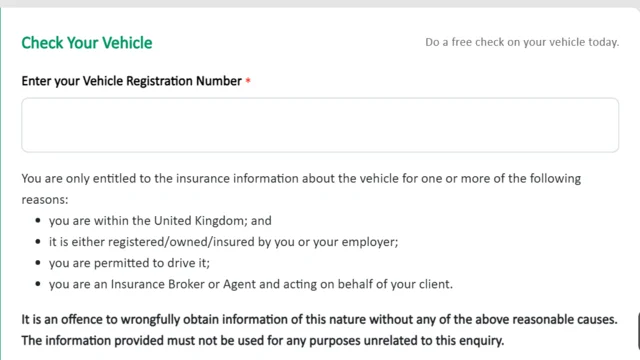The image size is (640, 360).
Task: Click the 'Enter your Vehicle Registration Number' label
Action: point(131,81)
